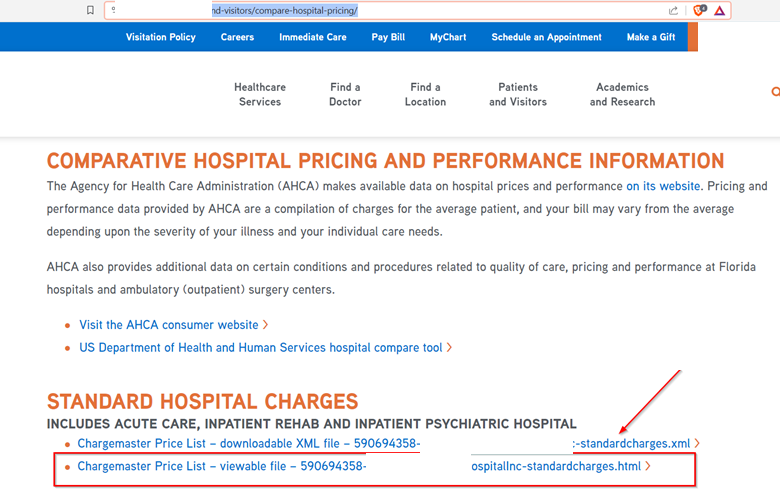
Task: Click the share icon in the address bar
Action: 673,10
